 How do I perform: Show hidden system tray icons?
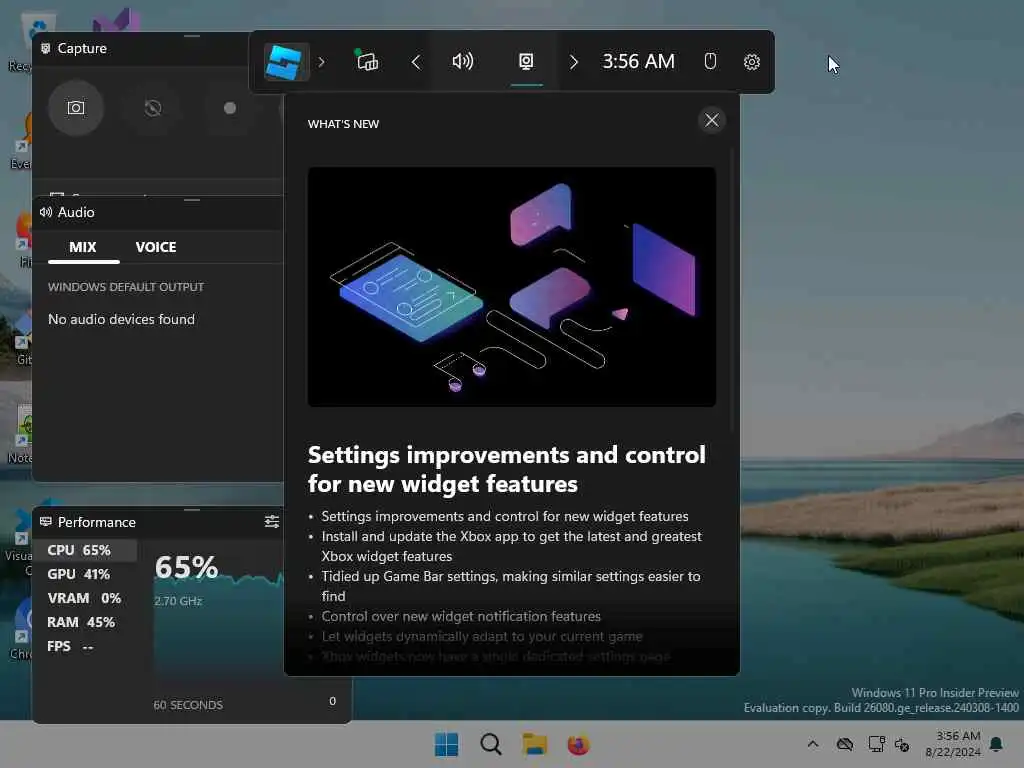tap(813, 744)
